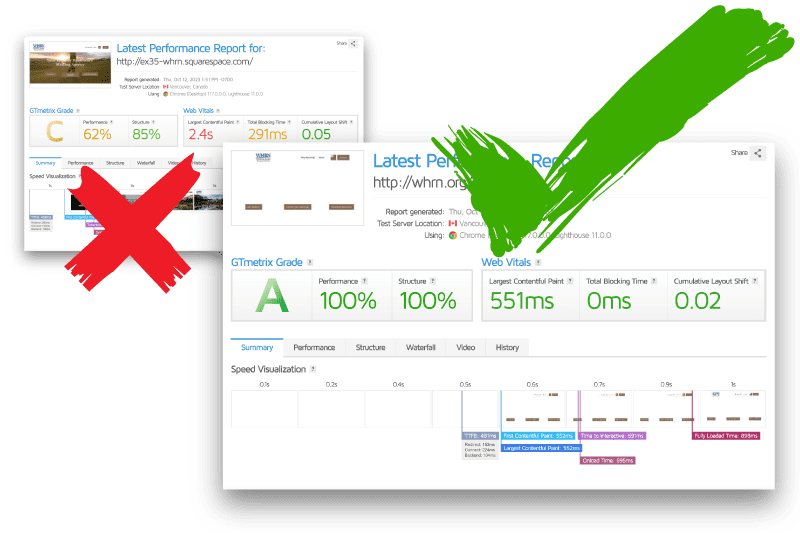Click the 0.02 Cumulative Layout Shift value
800x533 pixels.
click(697, 301)
